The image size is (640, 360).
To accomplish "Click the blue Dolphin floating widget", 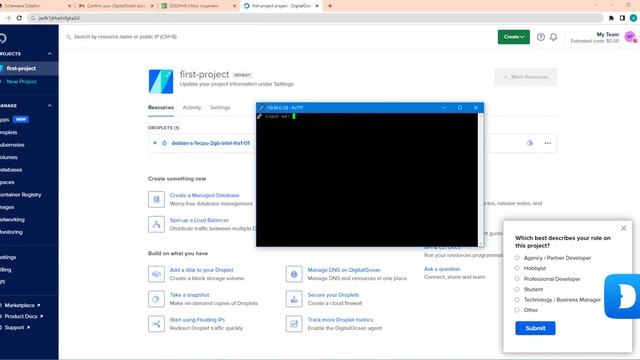I will (622, 296).
